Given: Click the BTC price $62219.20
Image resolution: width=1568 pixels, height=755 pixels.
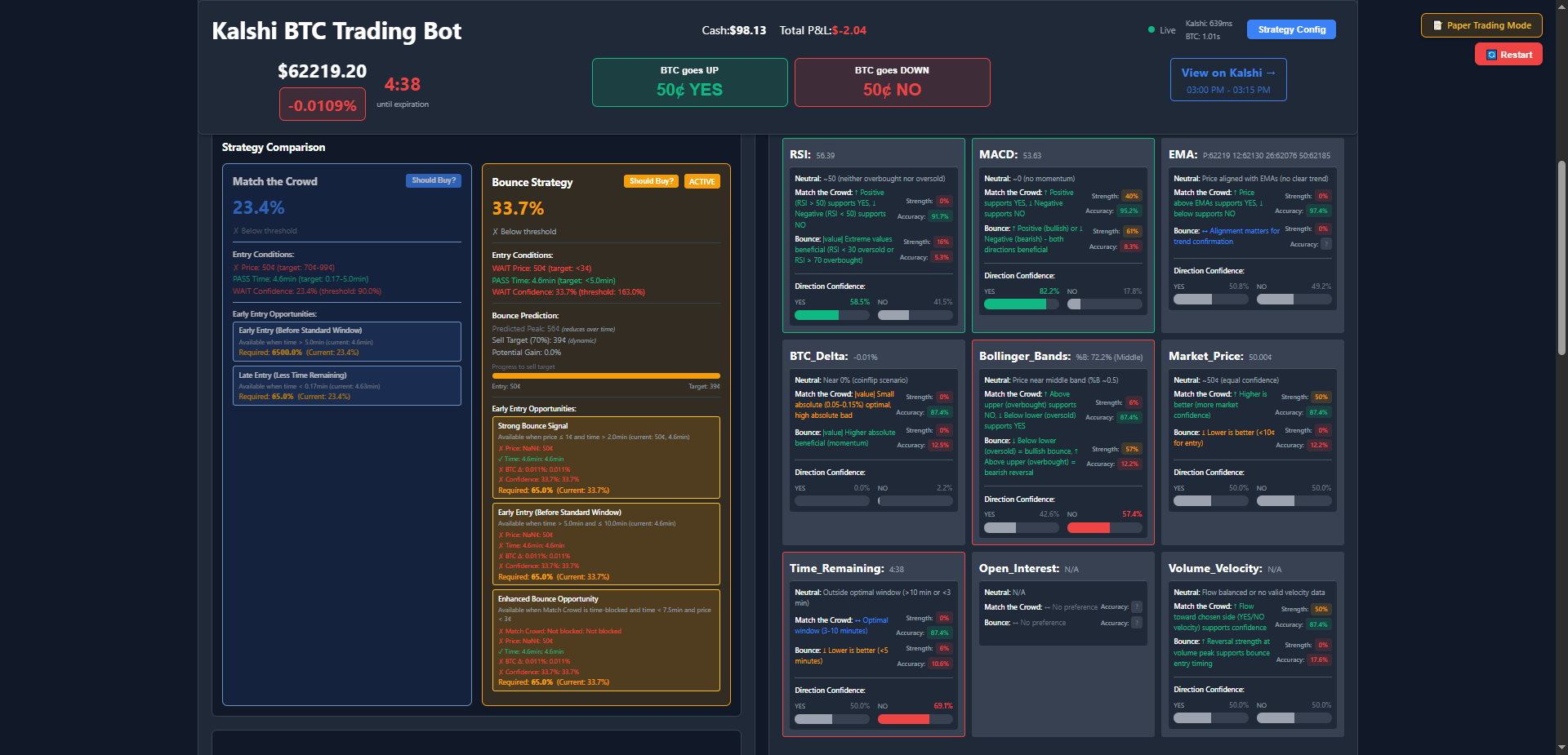Looking at the screenshot, I should click(x=323, y=71).
